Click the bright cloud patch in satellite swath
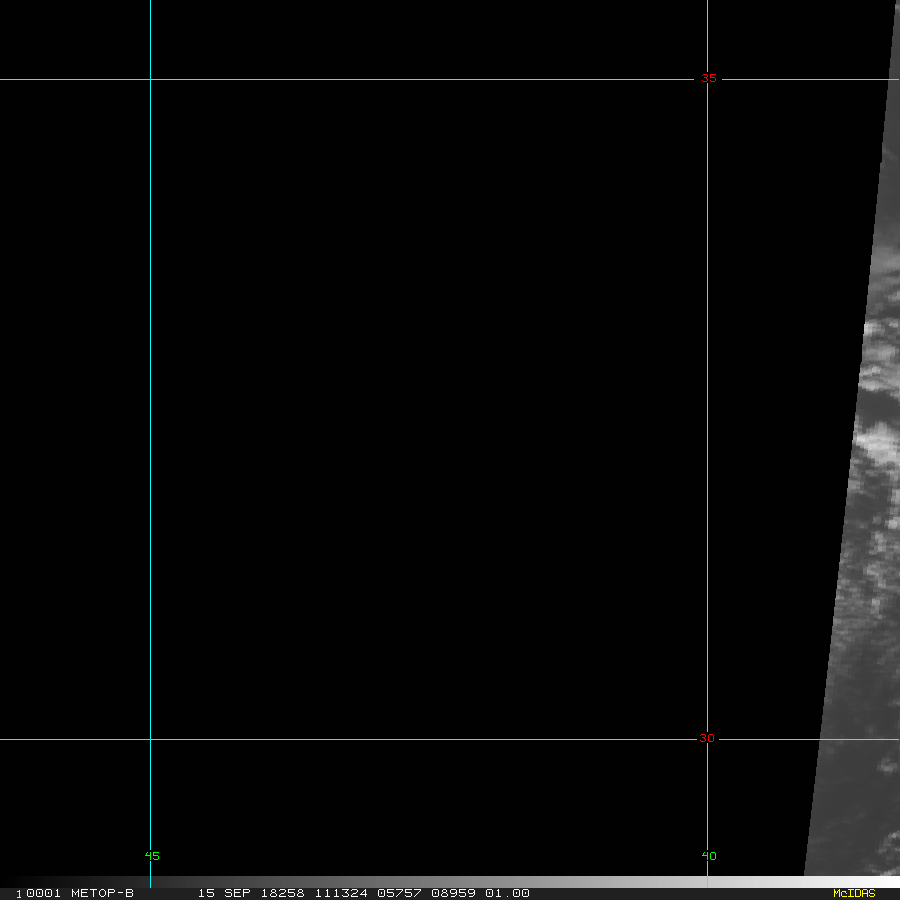 [x=875, y=445]
